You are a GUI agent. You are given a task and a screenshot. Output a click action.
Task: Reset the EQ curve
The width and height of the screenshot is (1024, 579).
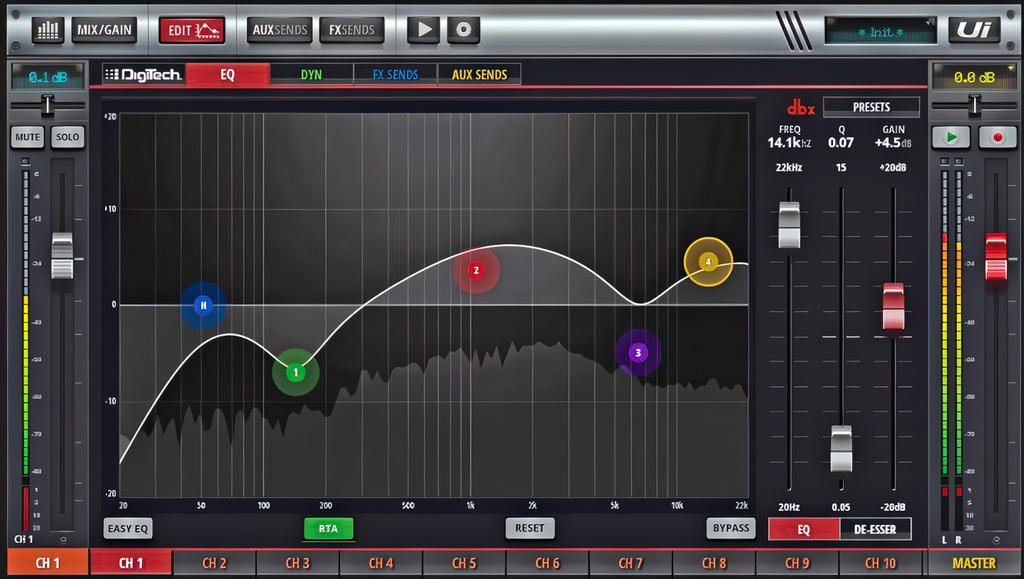[x=530, y=528]
